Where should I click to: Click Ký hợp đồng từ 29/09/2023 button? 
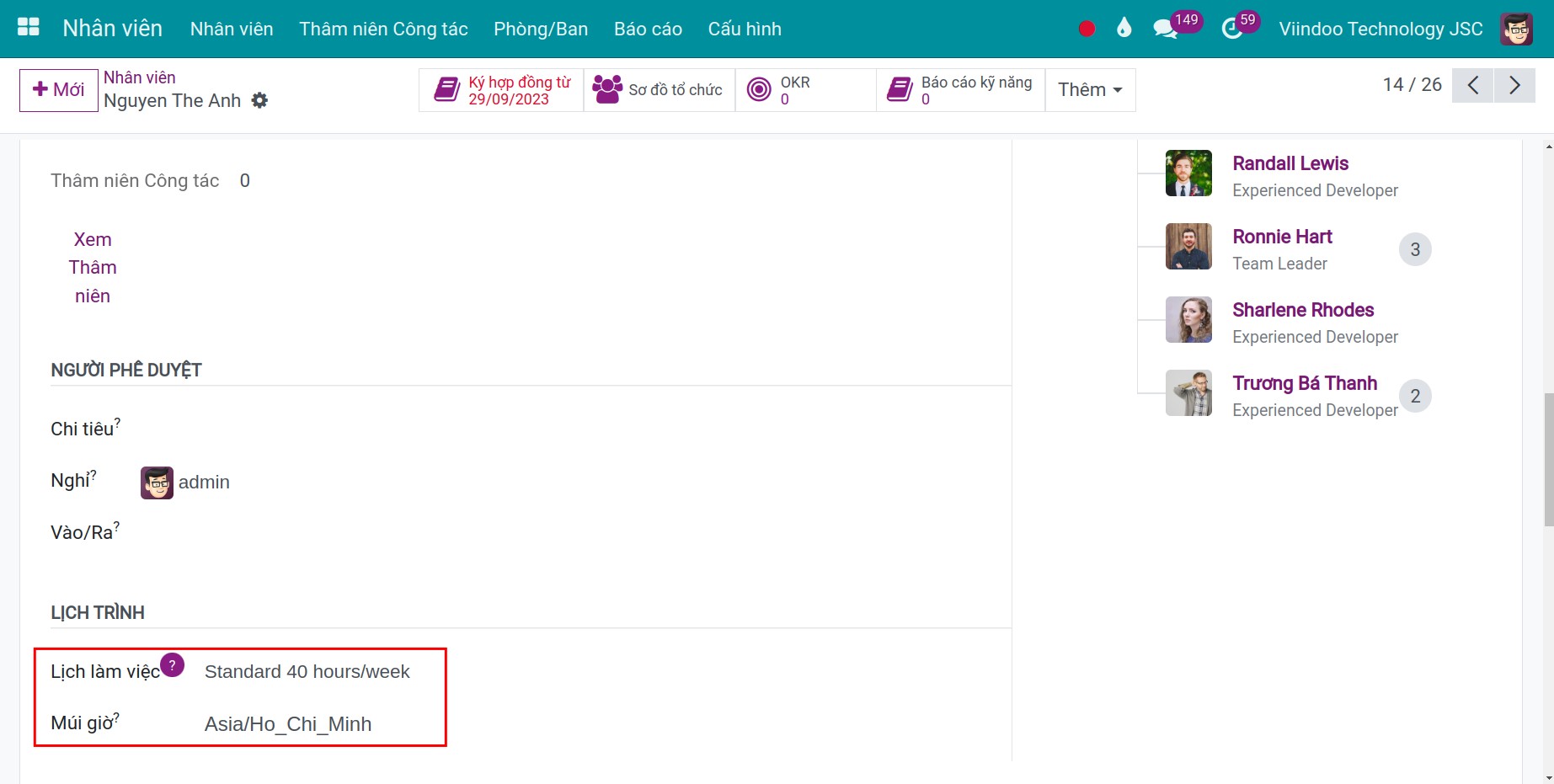point(501,90)
